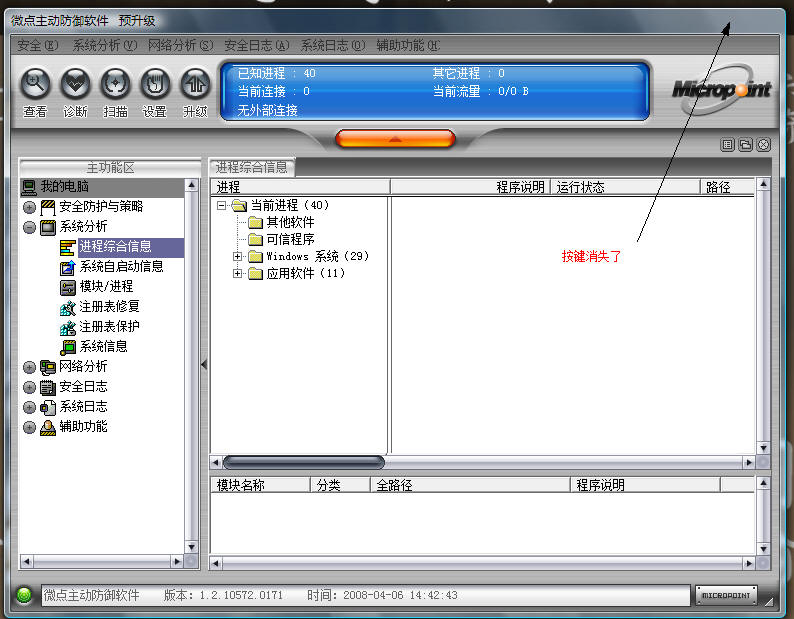This screenshot has height=619, width=794.
Task: Click the 主功能区 panel header
Action: click(110, 168)
